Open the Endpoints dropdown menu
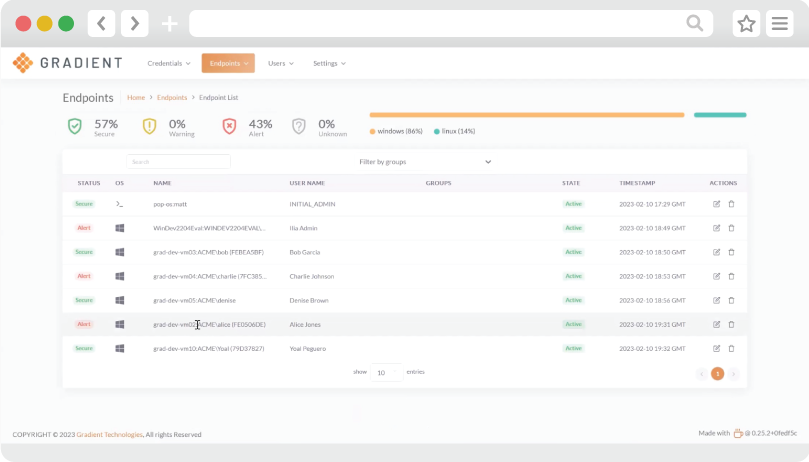 228,63
